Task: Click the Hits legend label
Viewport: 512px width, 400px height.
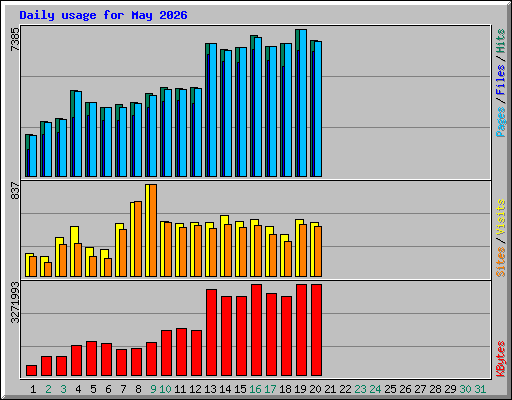Action: pyautogui.click(x=500, y=41)
